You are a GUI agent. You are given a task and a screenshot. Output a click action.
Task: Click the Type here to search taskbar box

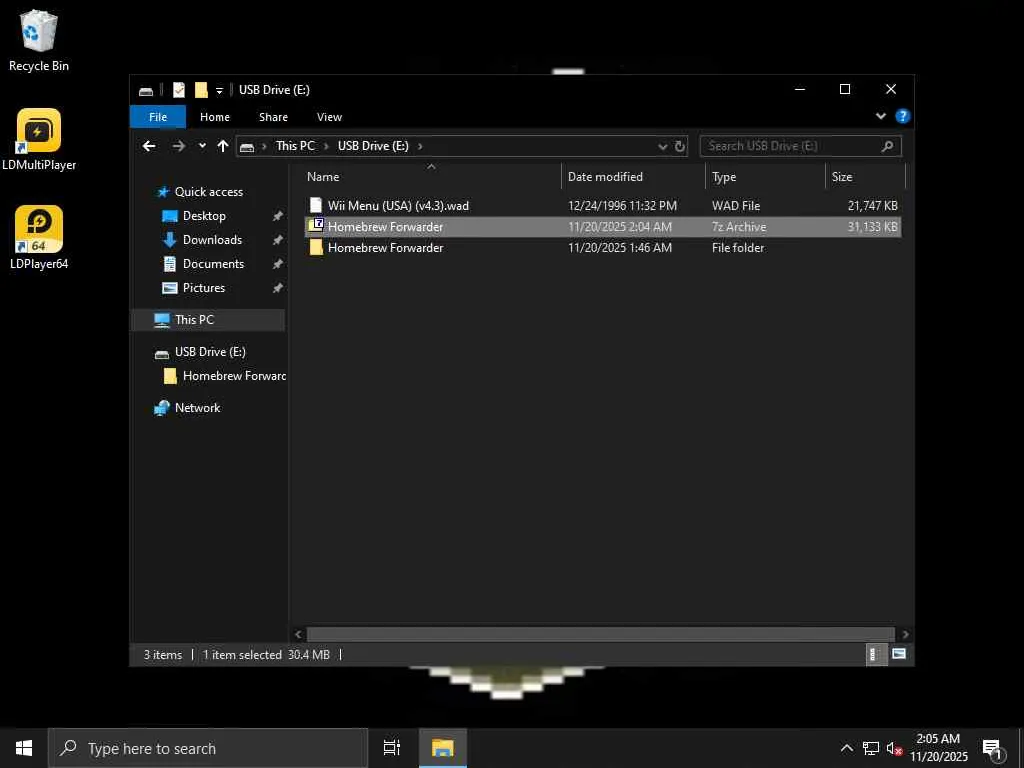point(208,748)
